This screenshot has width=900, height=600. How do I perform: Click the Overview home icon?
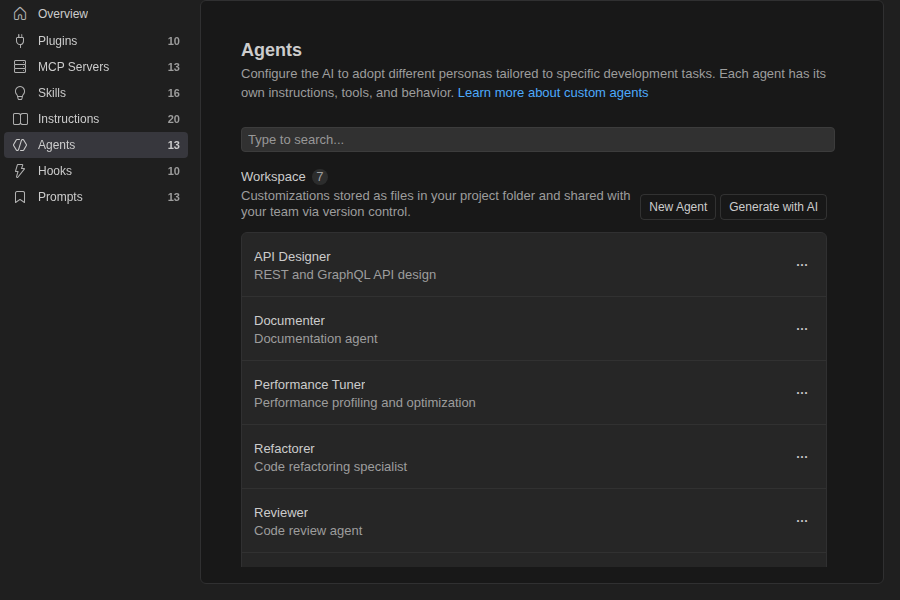pyautogui.click(x=20, y=14)
